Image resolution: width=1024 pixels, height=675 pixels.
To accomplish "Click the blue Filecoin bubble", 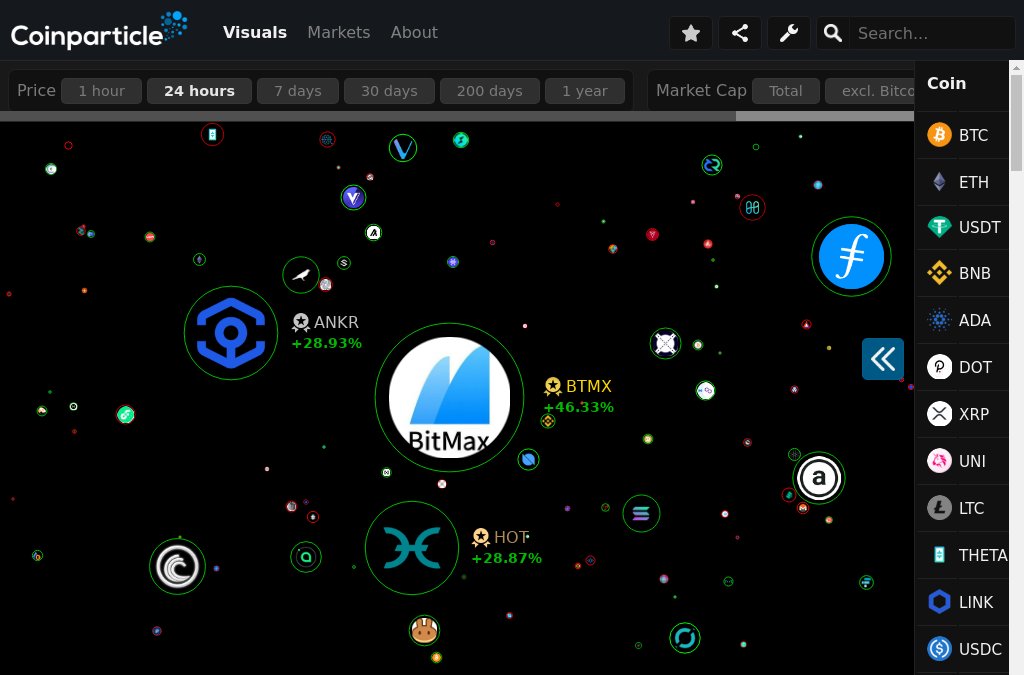I will point(852,256).
